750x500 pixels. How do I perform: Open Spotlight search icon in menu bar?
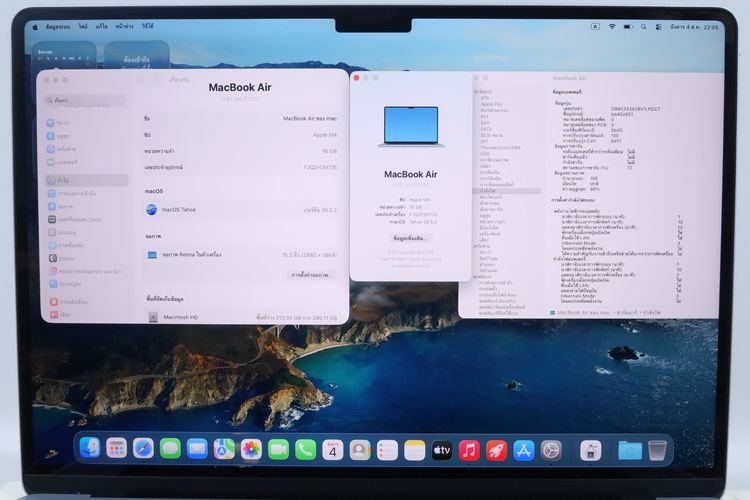point(644,27)
